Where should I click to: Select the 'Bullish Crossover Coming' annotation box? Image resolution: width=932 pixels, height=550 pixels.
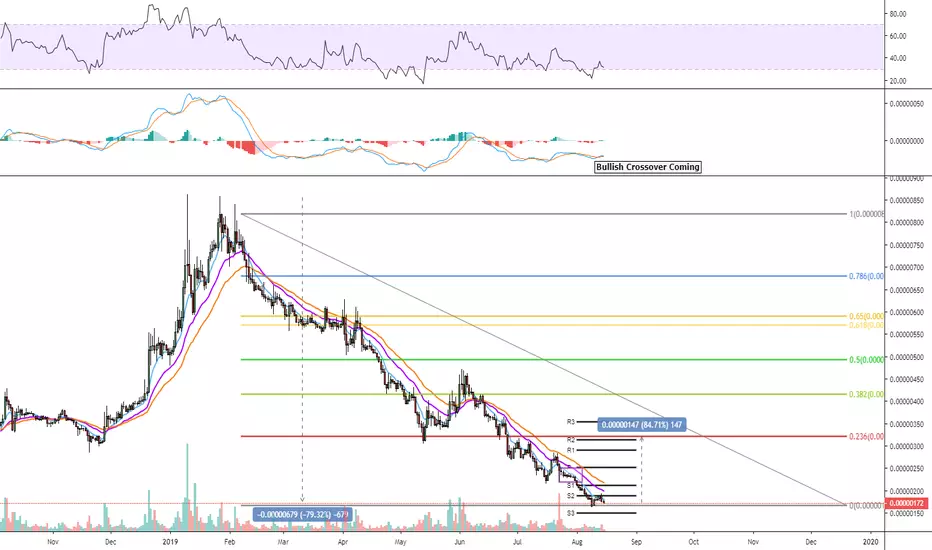coord(647,167)
